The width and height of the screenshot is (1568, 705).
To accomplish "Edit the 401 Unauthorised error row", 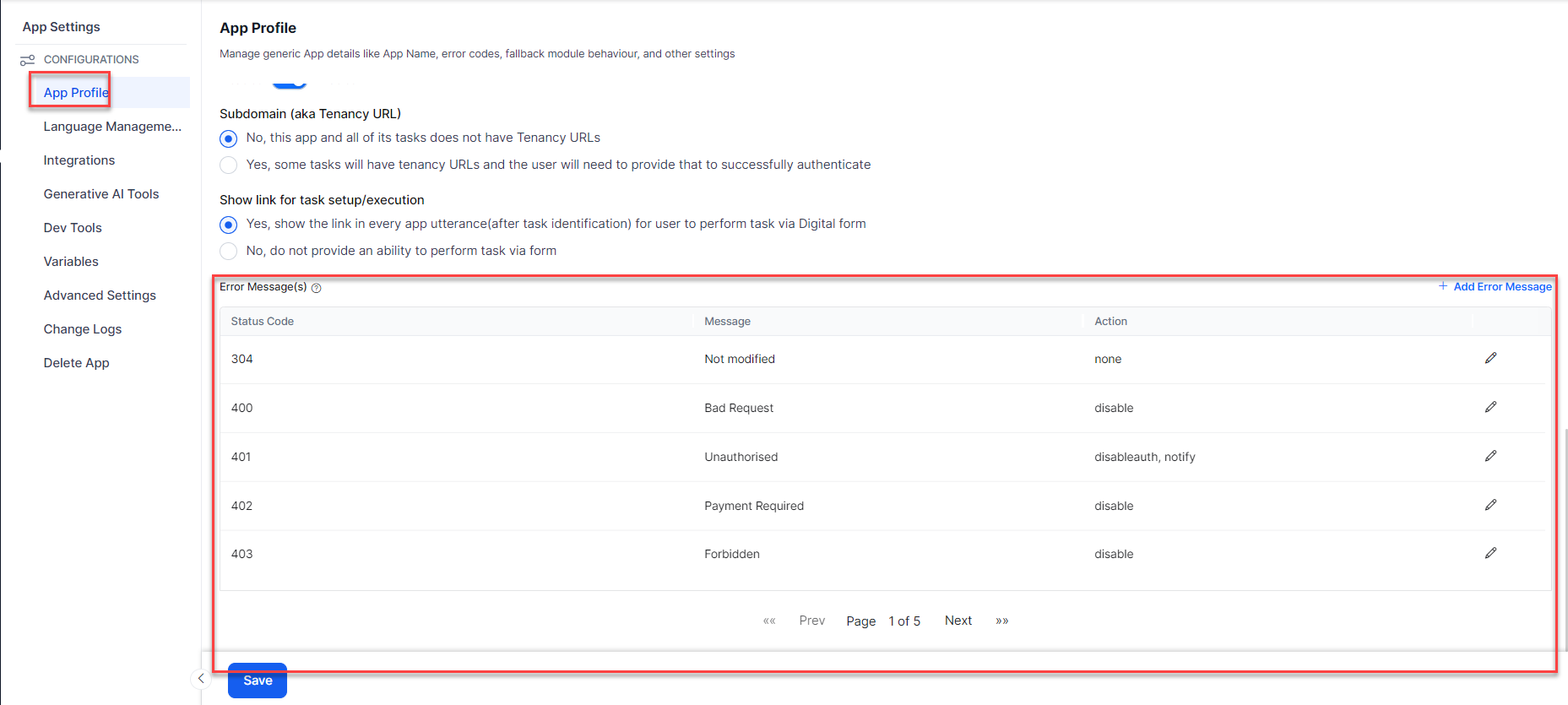I will [1490, 456].
